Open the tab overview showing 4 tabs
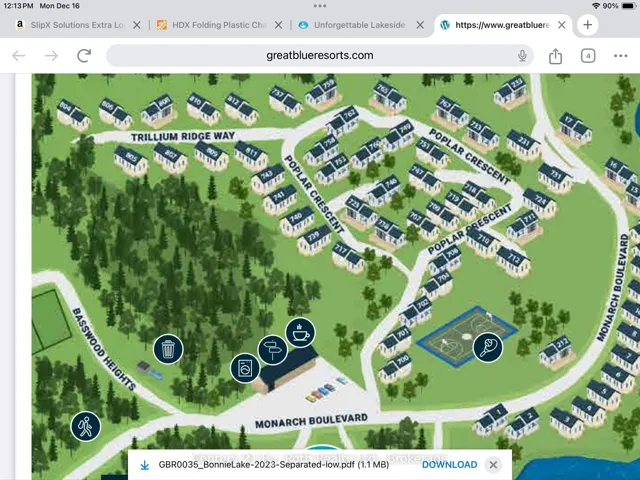640x480 pixels. pyautogui.click(x=588, y=56)
